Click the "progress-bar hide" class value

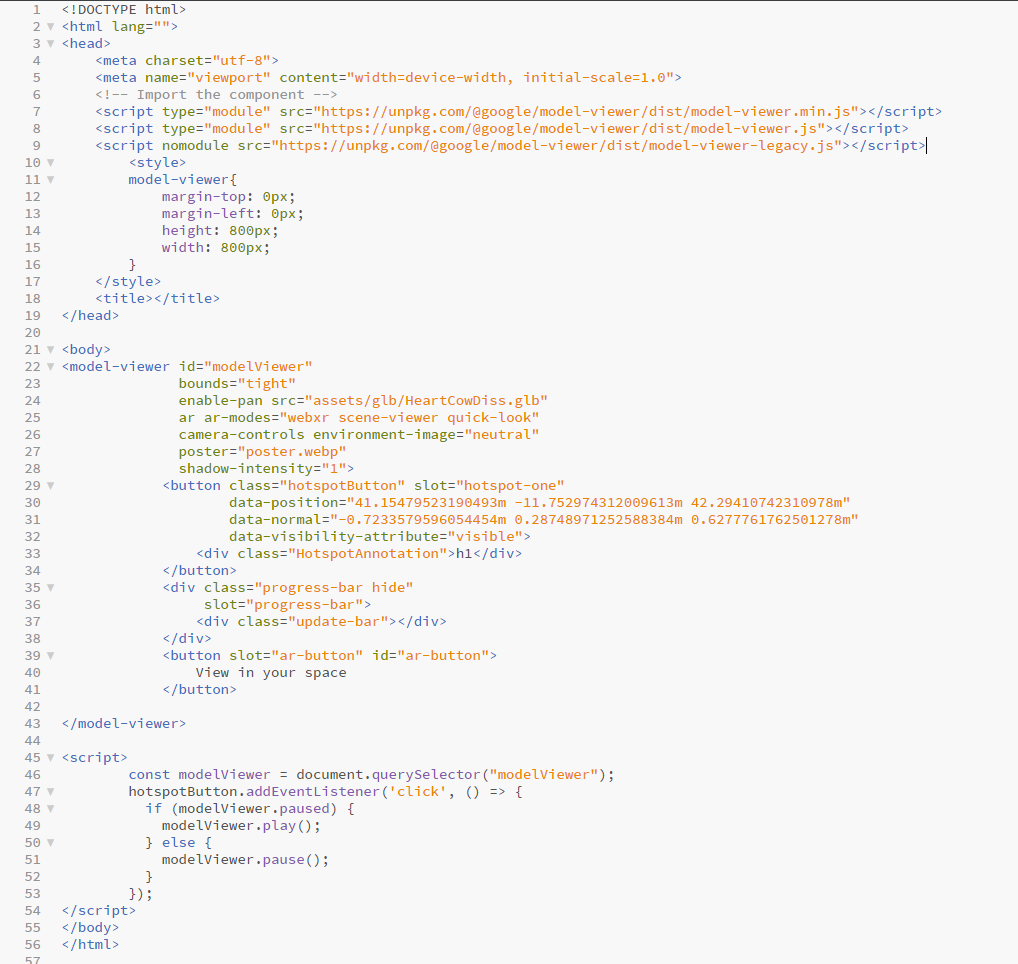point(334,587)
